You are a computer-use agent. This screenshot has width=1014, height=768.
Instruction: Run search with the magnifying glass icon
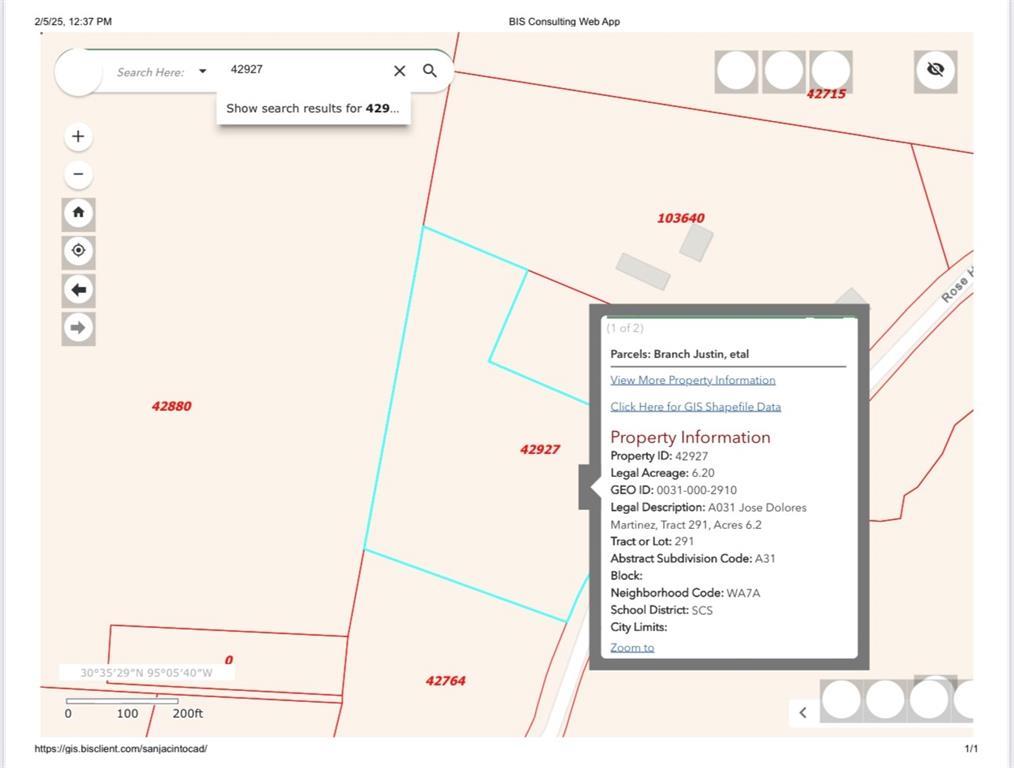(429, 71)
